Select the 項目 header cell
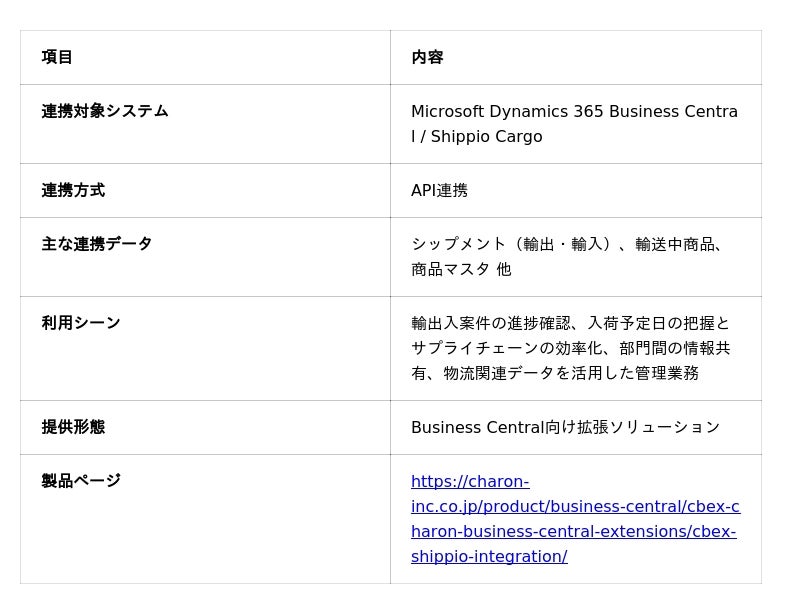Viewport: 800px width, 614px height. click(x=205, y=58)
